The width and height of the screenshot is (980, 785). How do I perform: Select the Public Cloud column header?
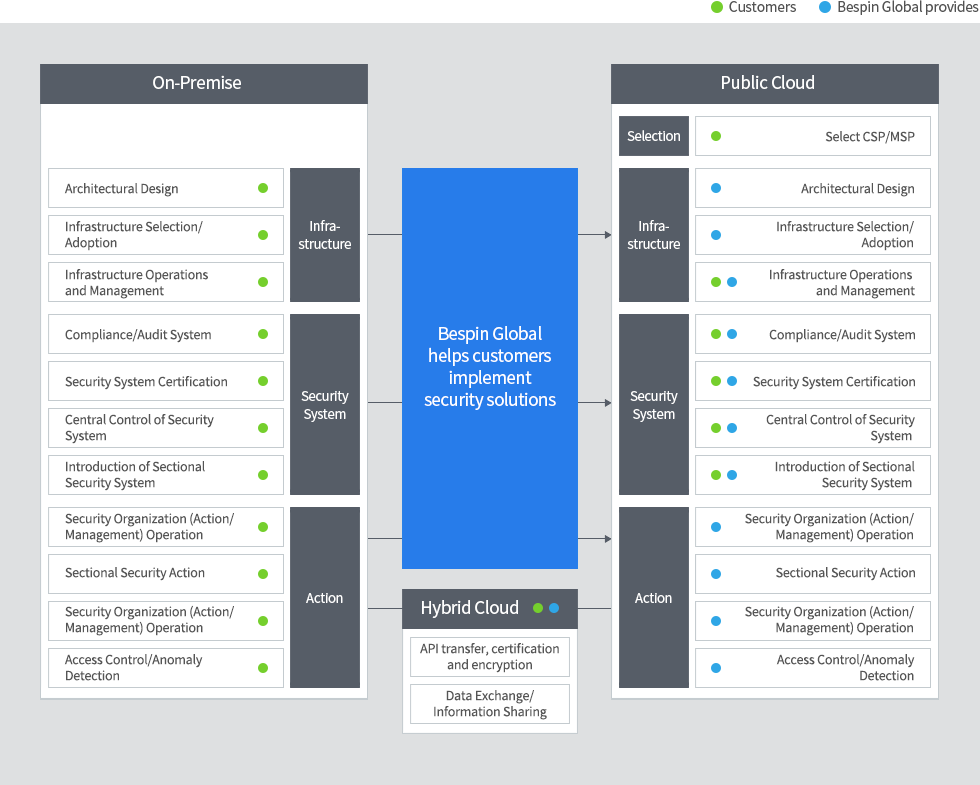[774, 84]
